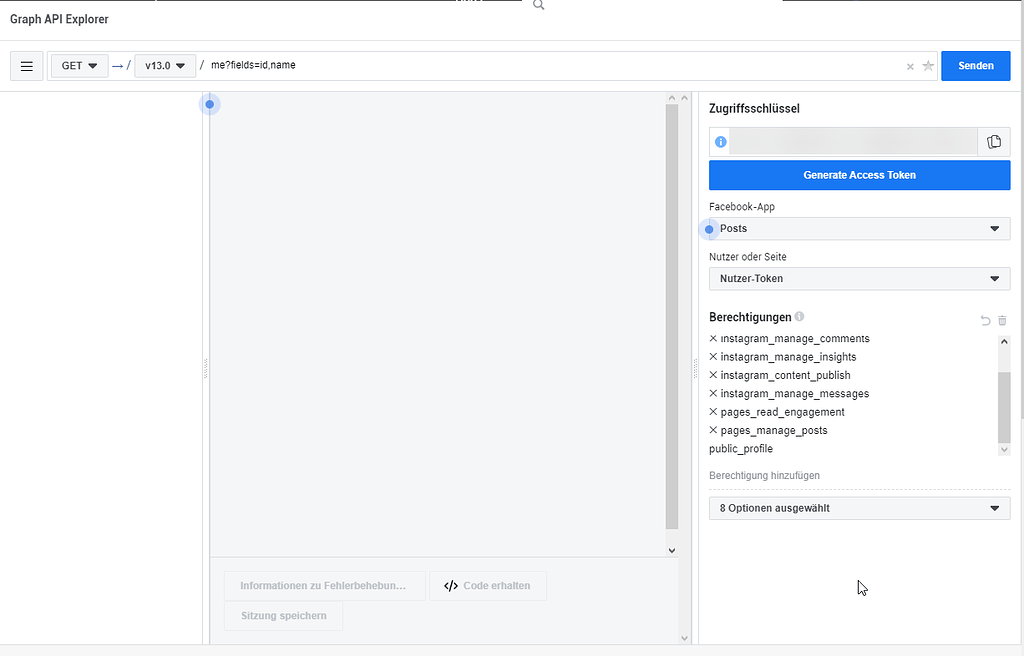The height and width of the screenshot is (656, 1024).
Task: Click the 'Code erhalten' button
Action: pyautogui.click(x=488, y=585)
